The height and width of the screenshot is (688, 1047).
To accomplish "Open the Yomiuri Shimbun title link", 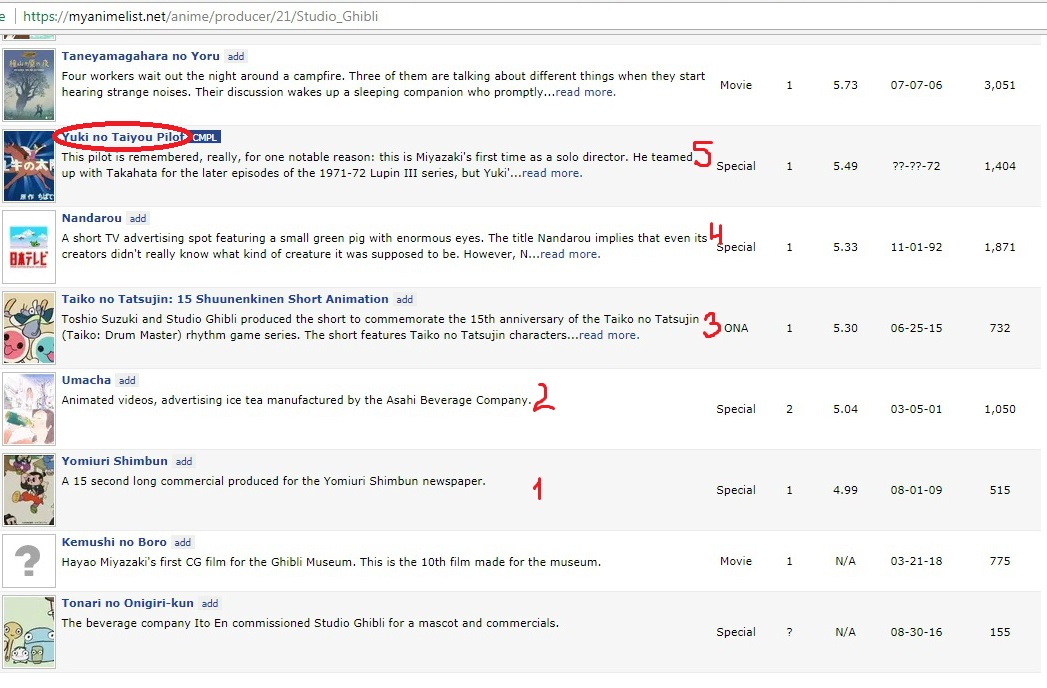I will (x=115, y=460).
